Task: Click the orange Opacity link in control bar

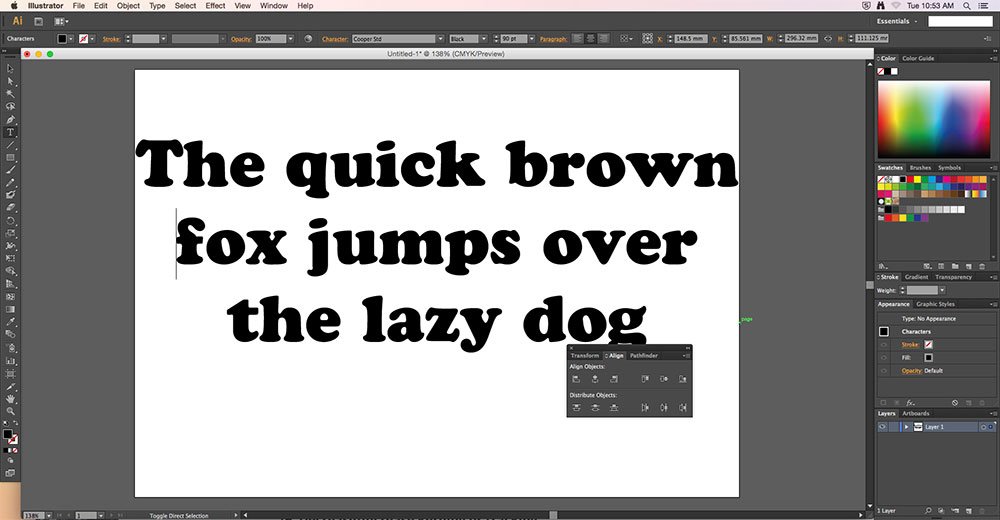Action: [x=241, y=39]
